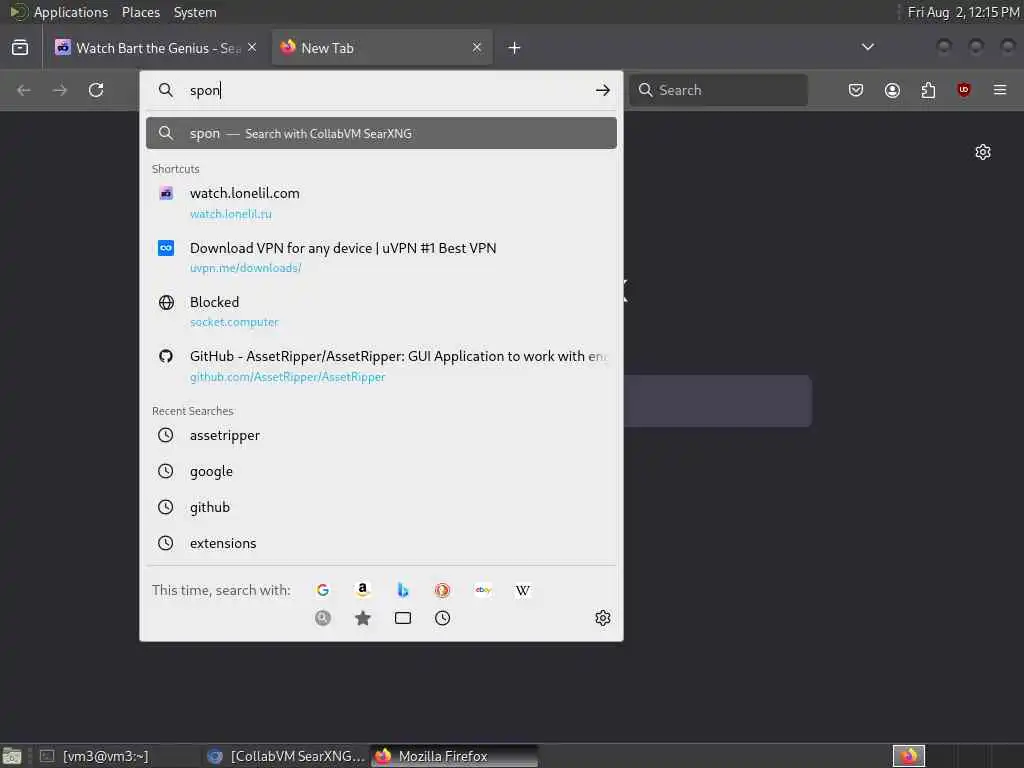Search with Google engine icon
This screenshot has height=768, width=1024.
coord(323,590)
